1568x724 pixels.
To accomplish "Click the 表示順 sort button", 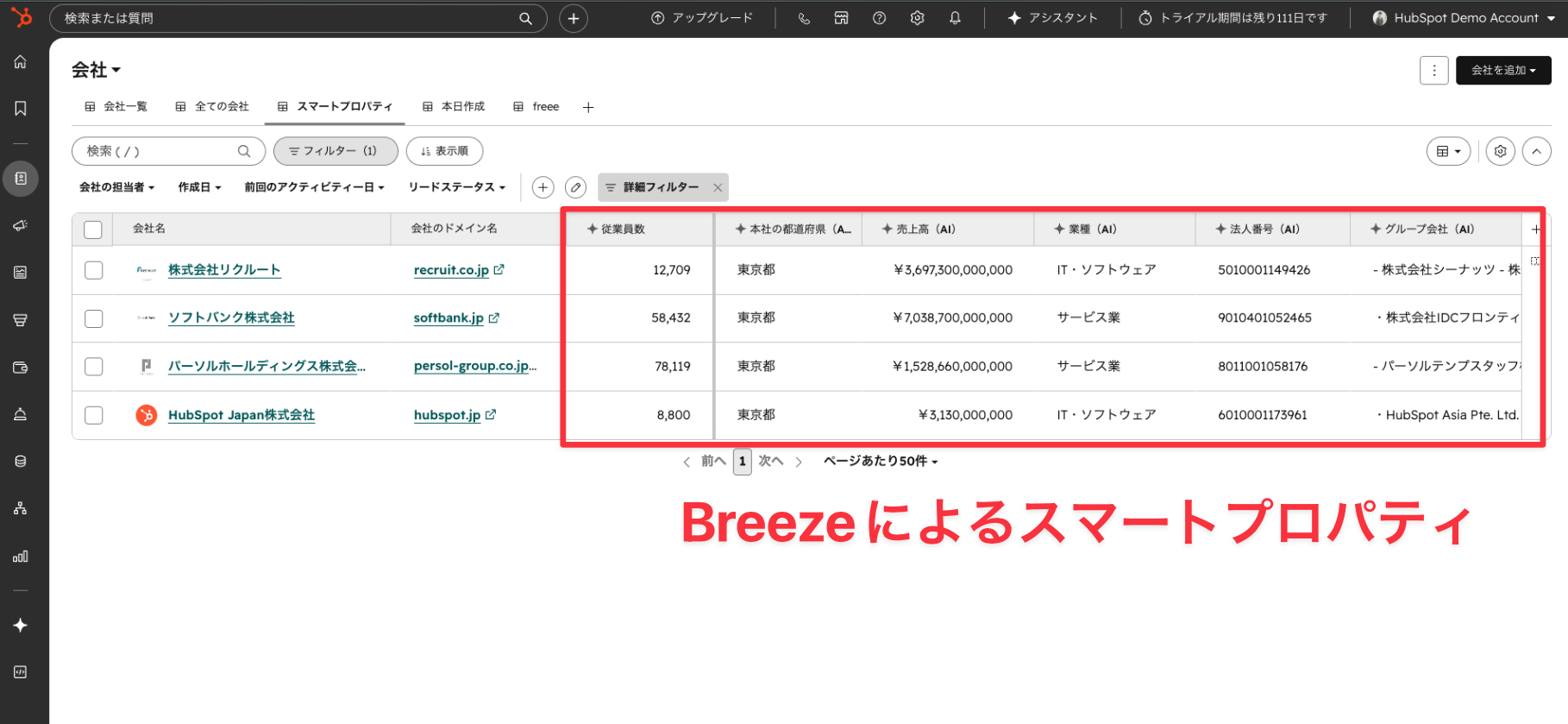I will [444, 151].
